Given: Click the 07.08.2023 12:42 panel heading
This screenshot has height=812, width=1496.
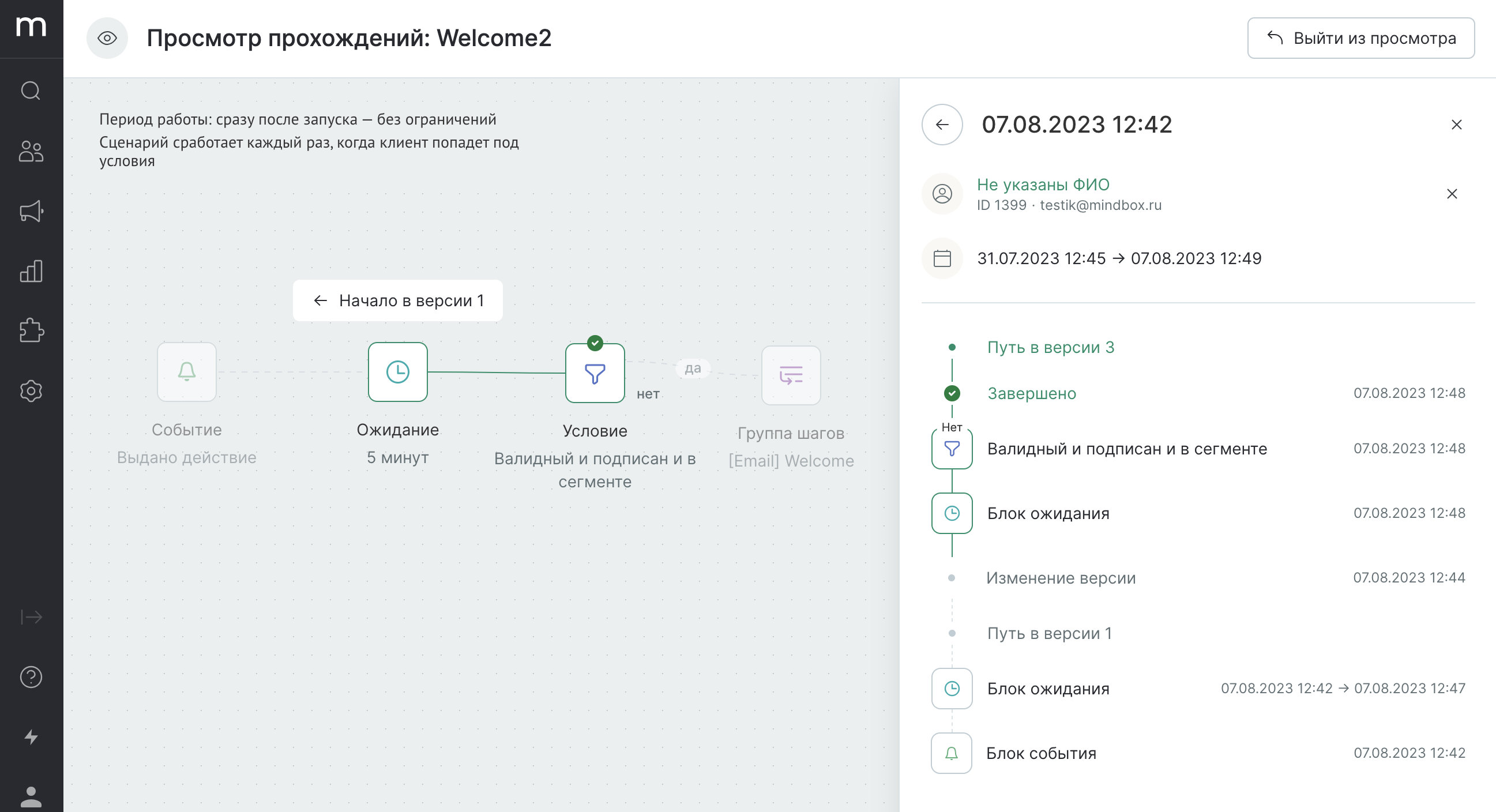Looking at the screenshot, I should point(1077,125).
